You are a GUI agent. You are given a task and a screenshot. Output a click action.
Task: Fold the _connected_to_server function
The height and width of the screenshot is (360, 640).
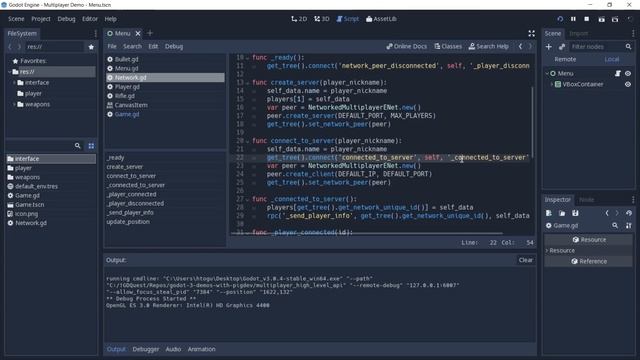(x=247, y=199)
